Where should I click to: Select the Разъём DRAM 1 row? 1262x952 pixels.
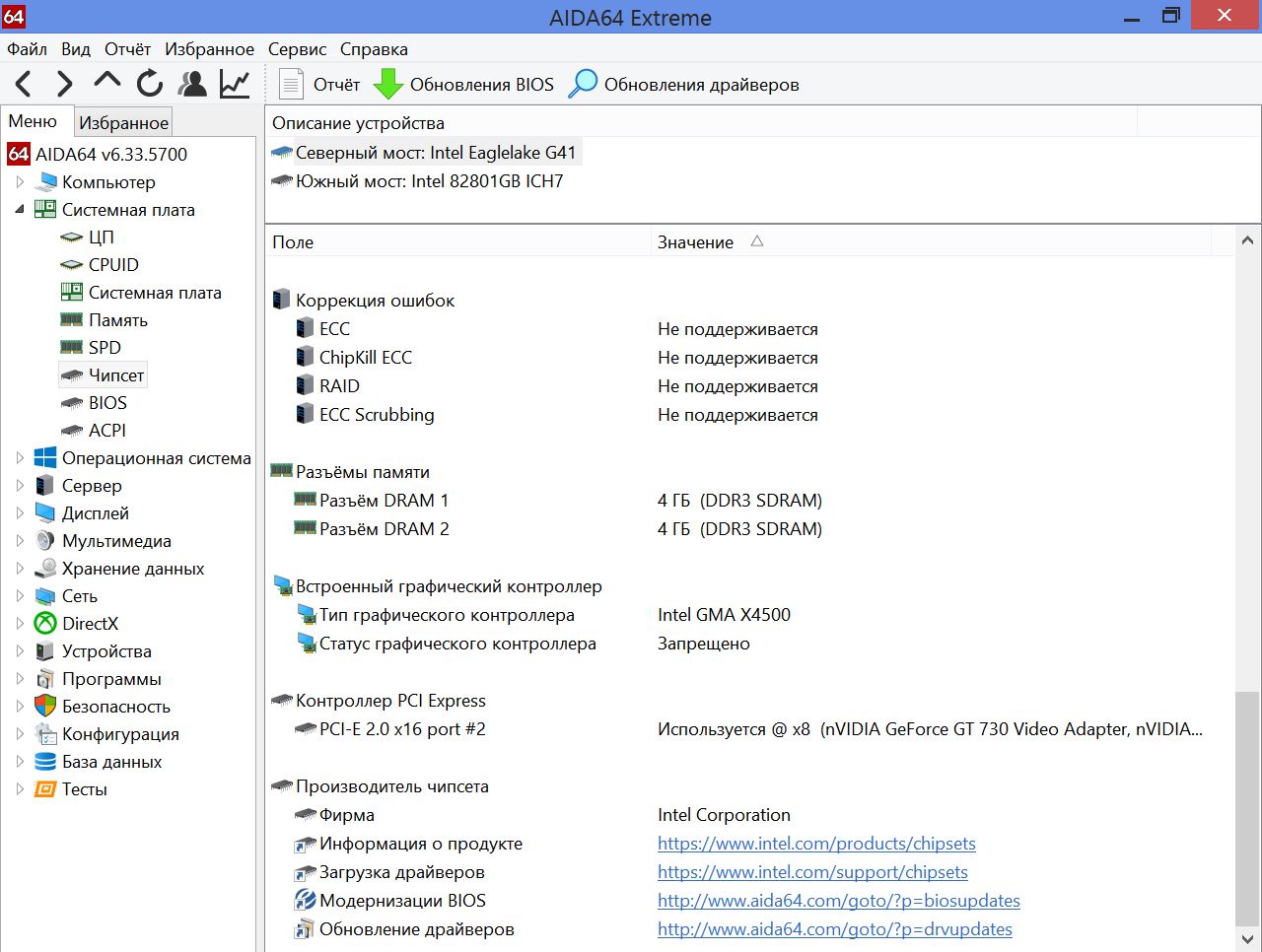(x=749, y=501)
